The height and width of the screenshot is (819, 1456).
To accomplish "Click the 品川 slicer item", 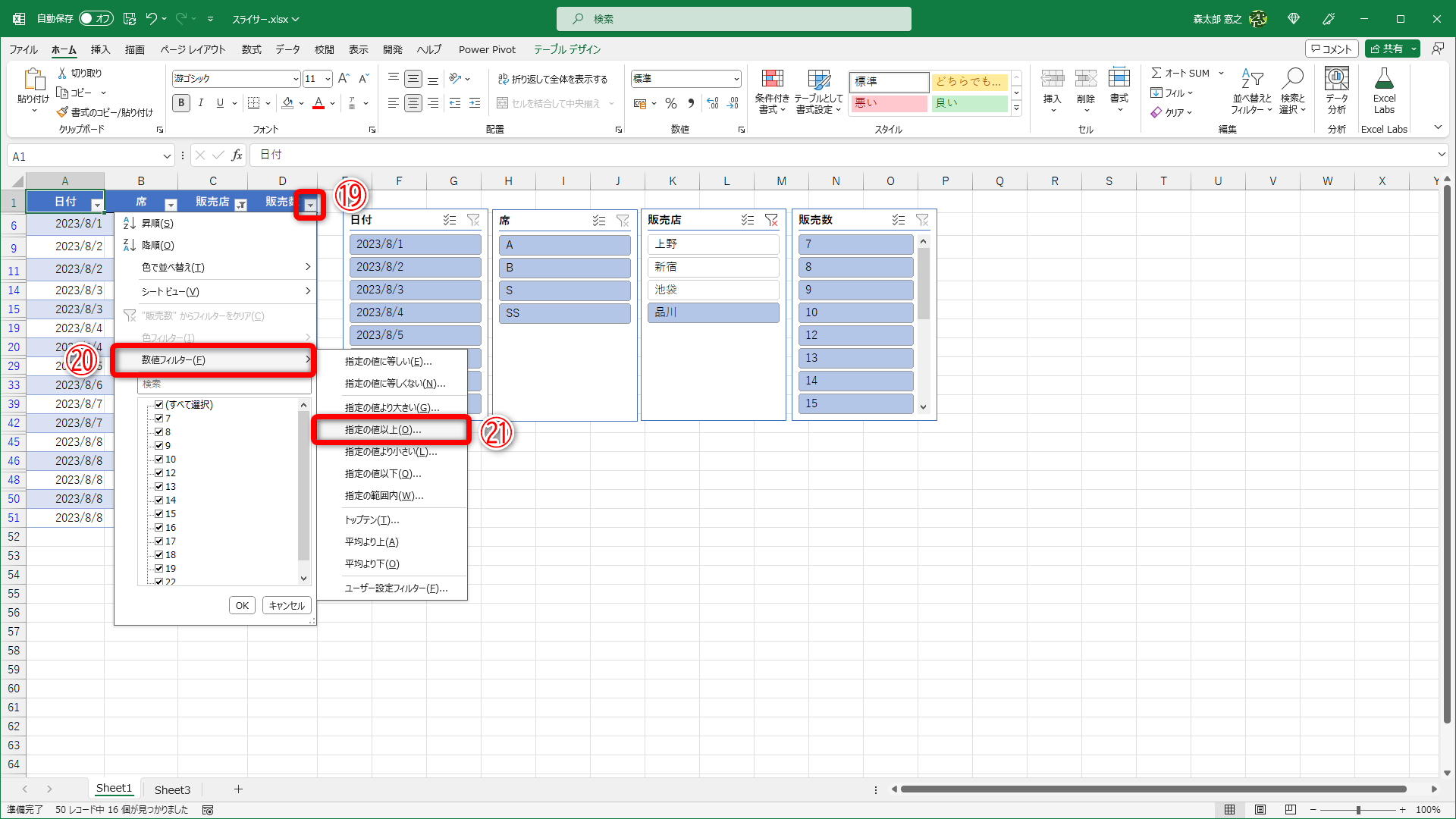I will click(x=713, y=312).
